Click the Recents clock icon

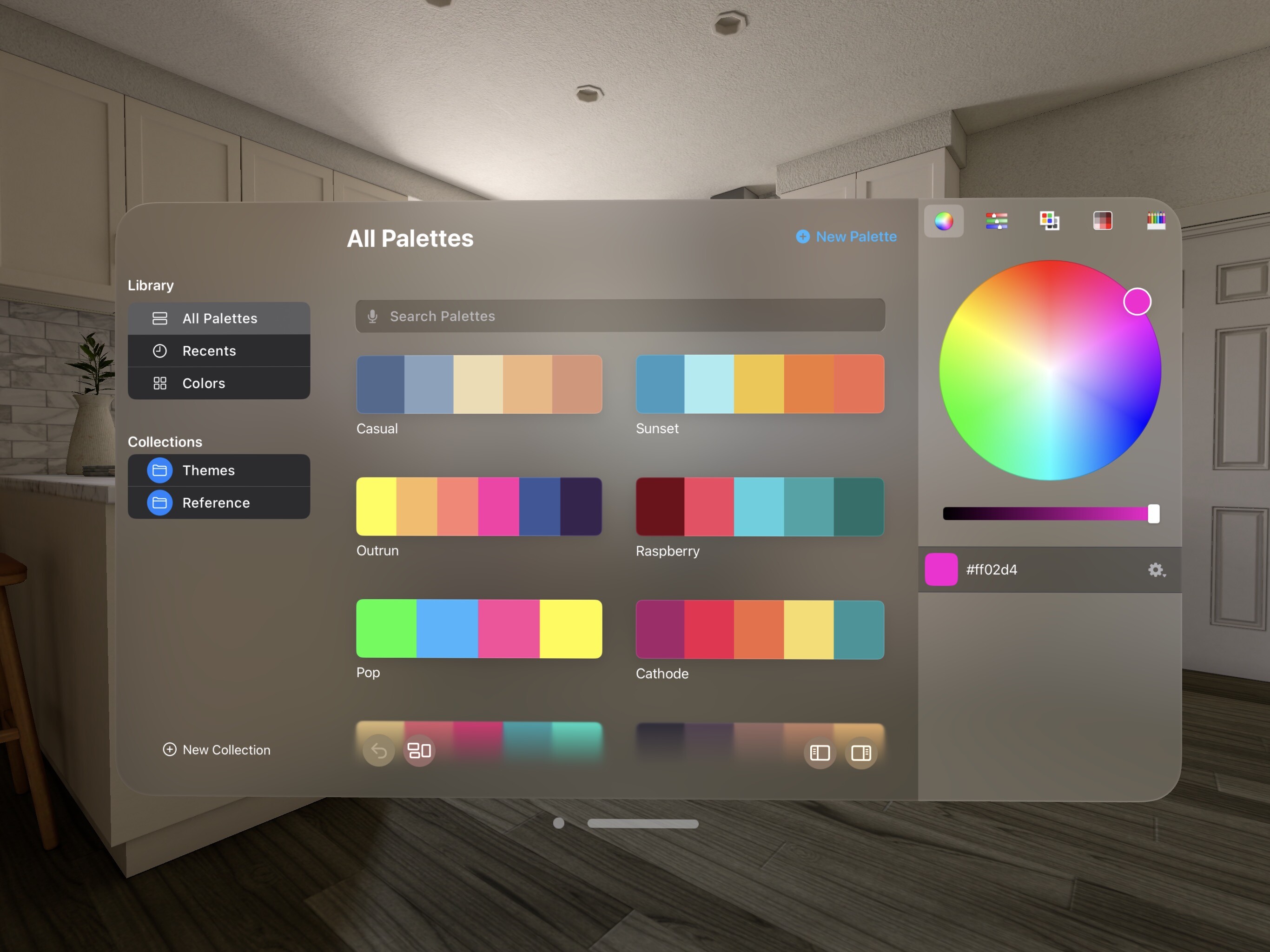pos(159,351)
